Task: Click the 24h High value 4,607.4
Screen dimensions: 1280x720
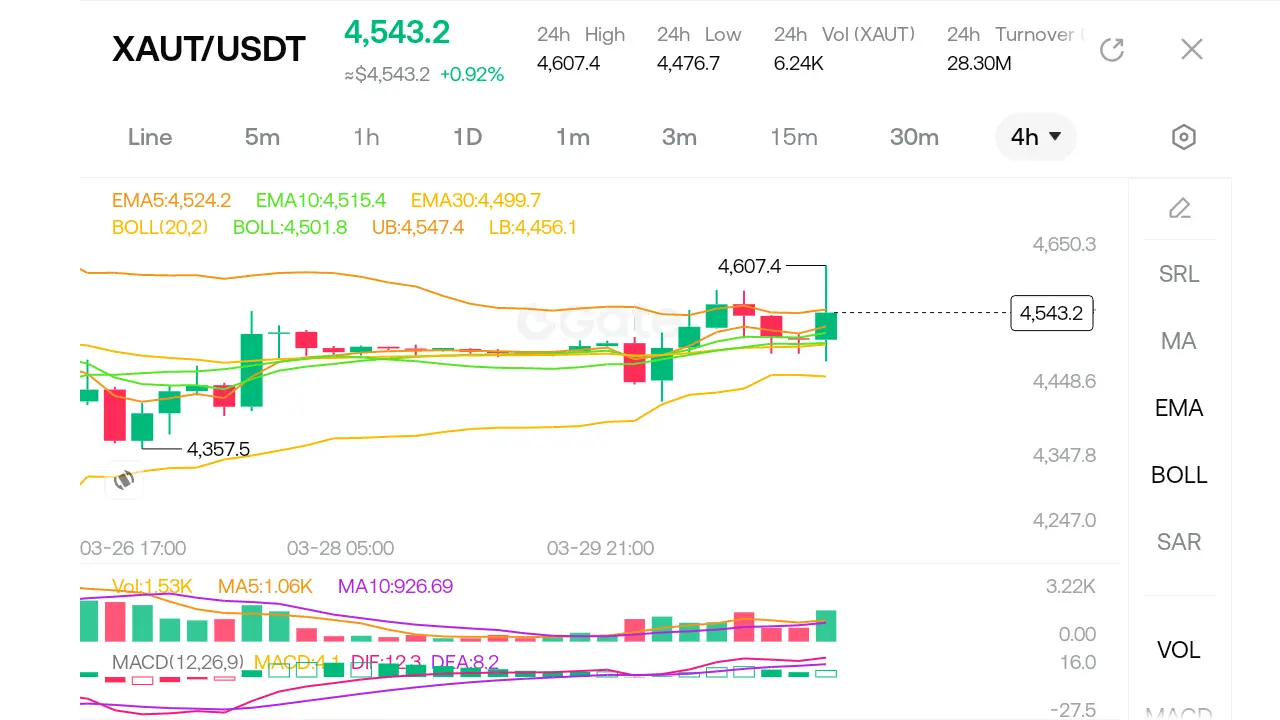Action: 569,64
